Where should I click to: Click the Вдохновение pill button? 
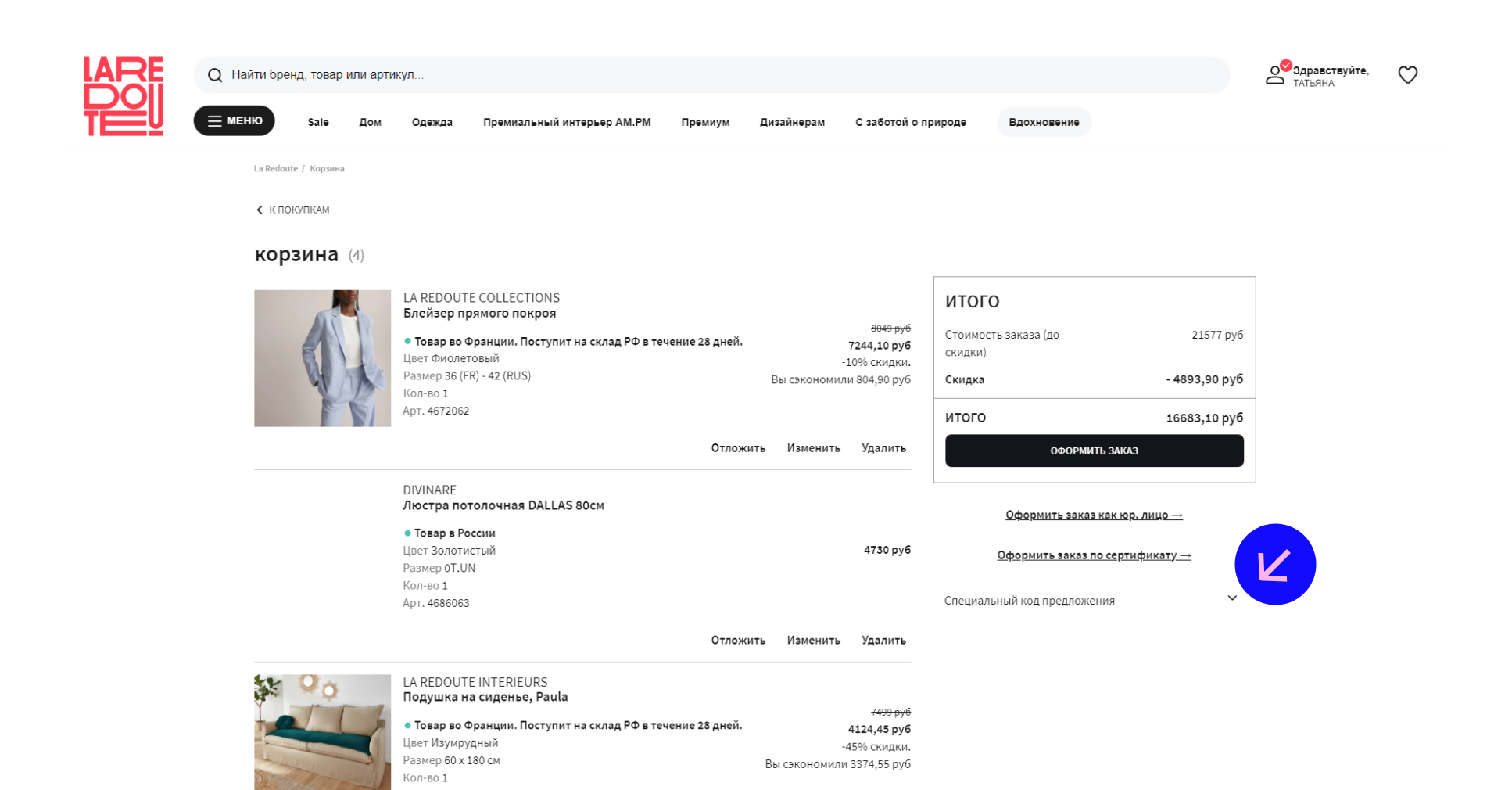pyautogui.click(x=1044, y=122)
